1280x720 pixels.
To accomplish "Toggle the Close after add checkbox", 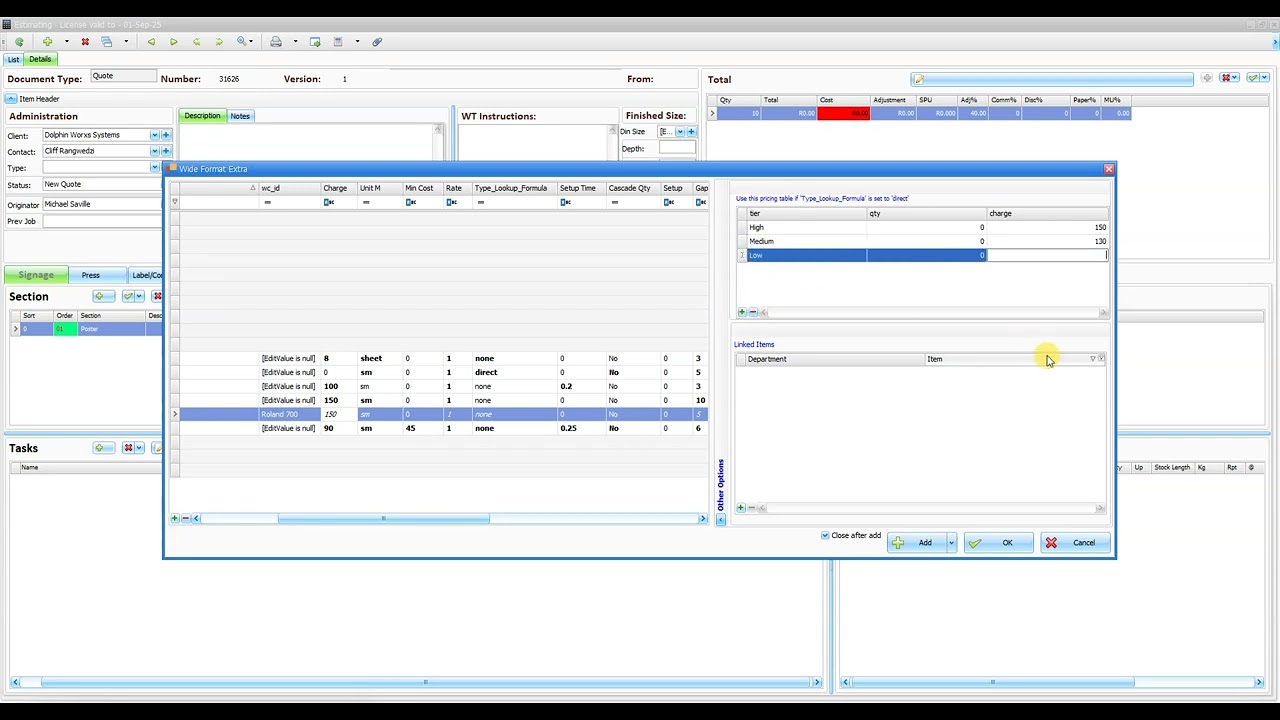I will (825, 536).
